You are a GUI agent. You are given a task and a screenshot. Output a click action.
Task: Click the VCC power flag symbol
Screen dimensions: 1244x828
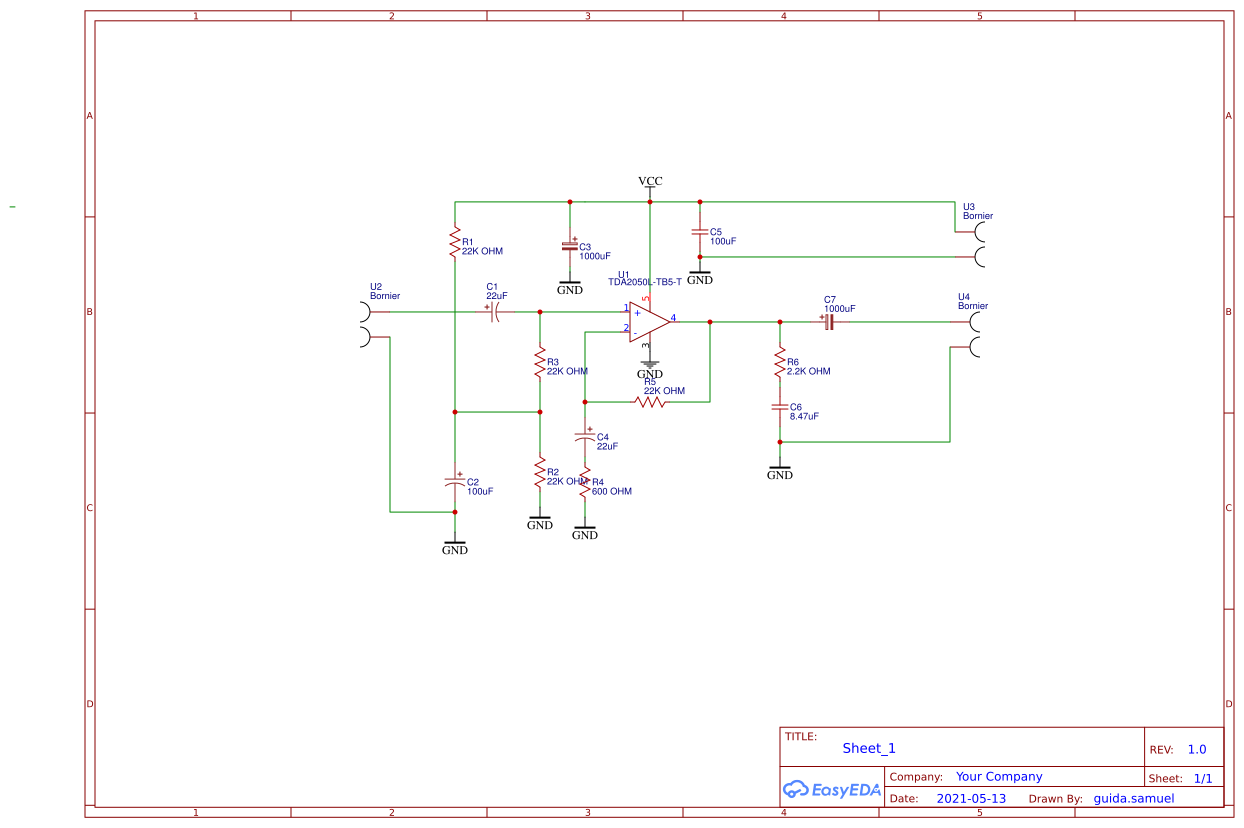click(x=649, y=185)
